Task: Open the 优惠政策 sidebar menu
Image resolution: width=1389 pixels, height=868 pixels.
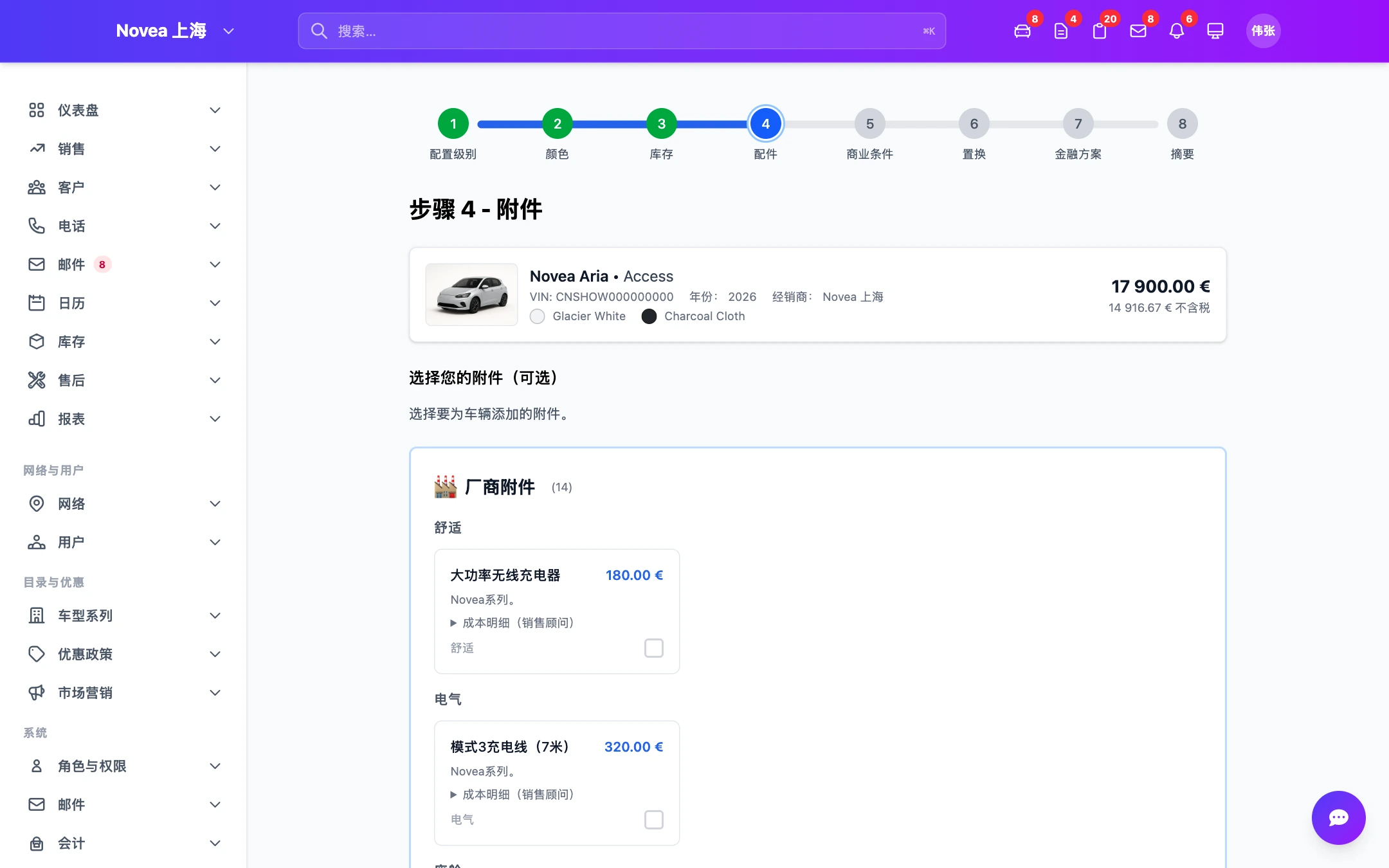Action: pos(123,654)
